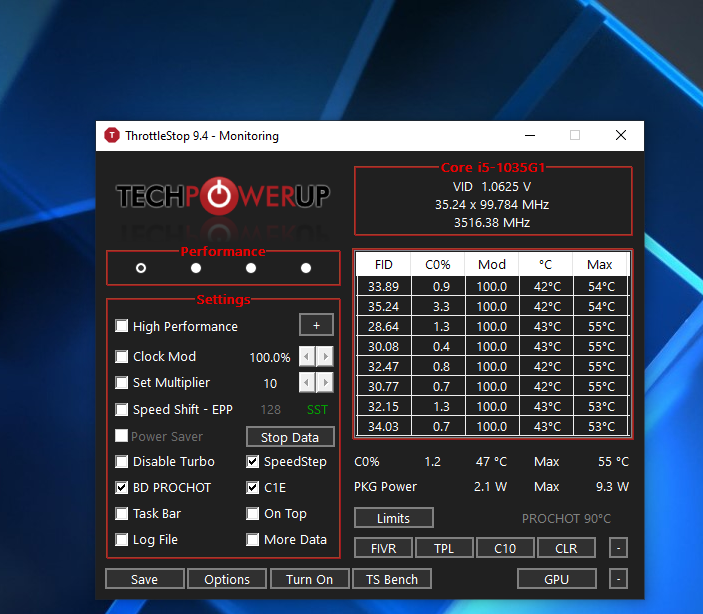Uncheck the C1E checkbox
The width and height of the screenshot is (703, 614).
[x=252, y=488]
